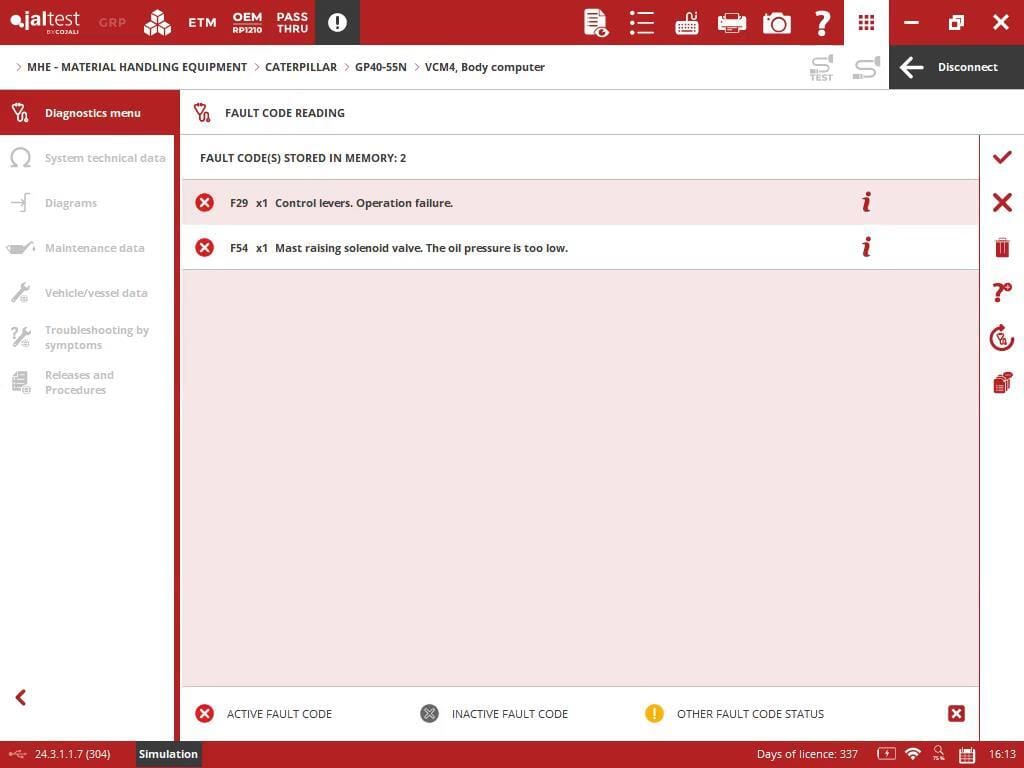Click the trash icon to clear fault codes

coord(1001,248)
